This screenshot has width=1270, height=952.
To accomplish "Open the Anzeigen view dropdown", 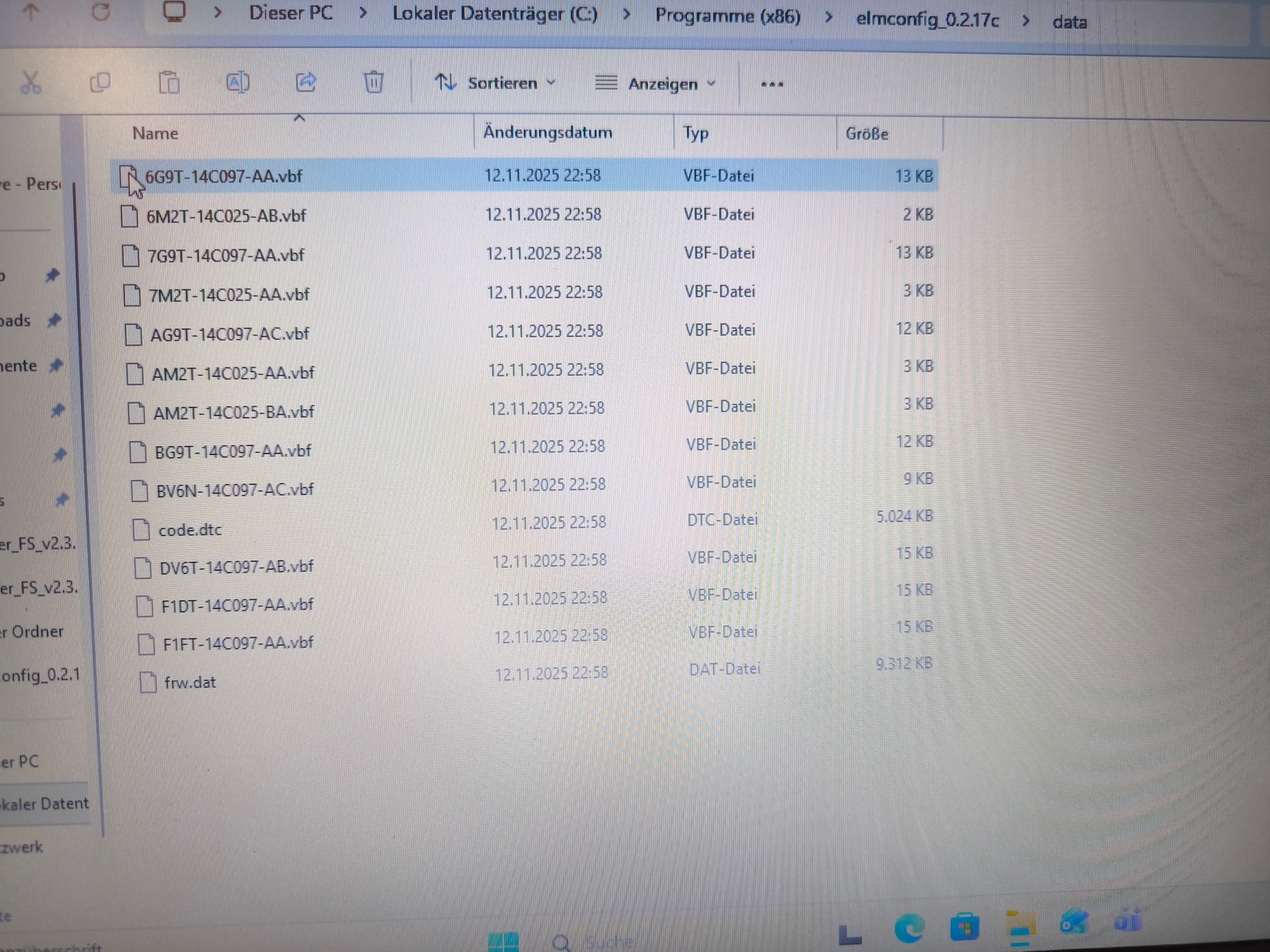I will [656, 83].
